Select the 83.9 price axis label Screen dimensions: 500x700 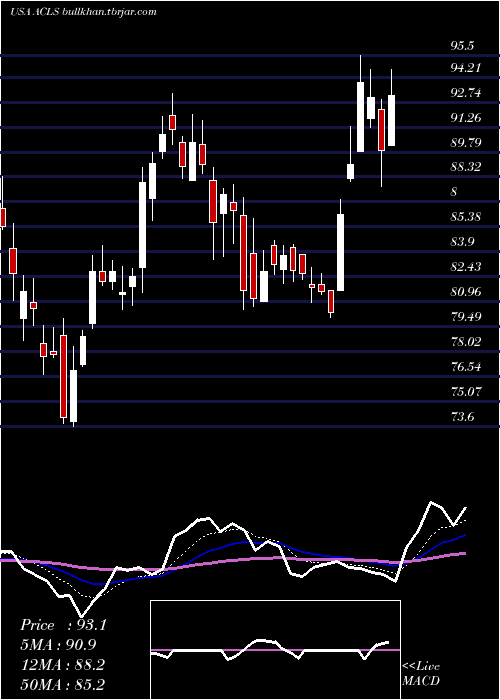462,242
